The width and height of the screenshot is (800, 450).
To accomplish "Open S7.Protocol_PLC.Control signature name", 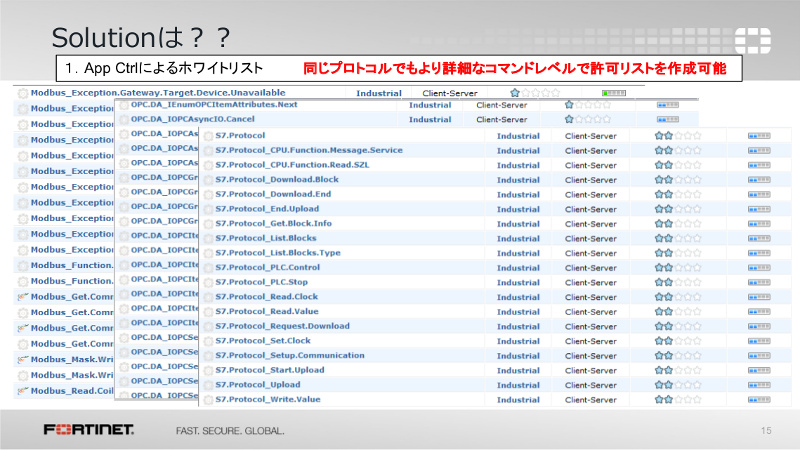I will click(x=267, y=267).
